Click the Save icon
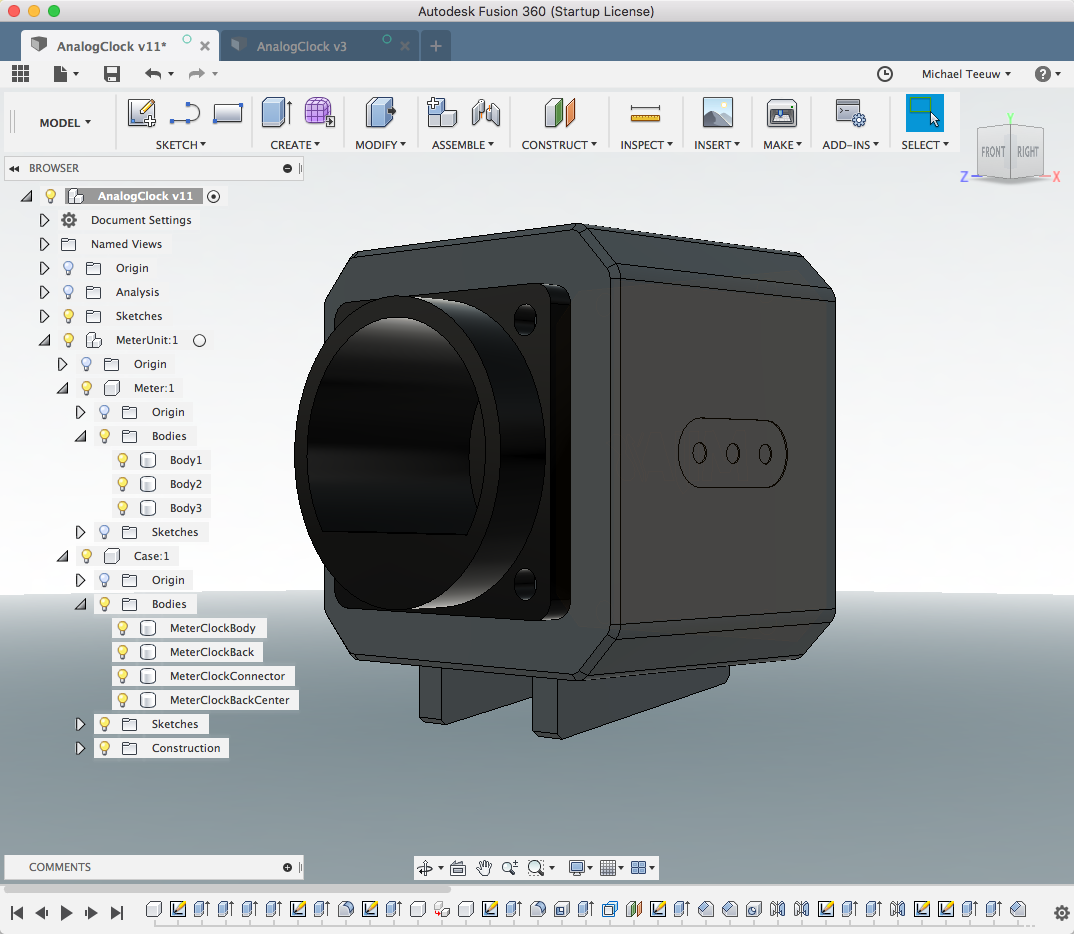The image size is (1074, 934). point(112,74)
